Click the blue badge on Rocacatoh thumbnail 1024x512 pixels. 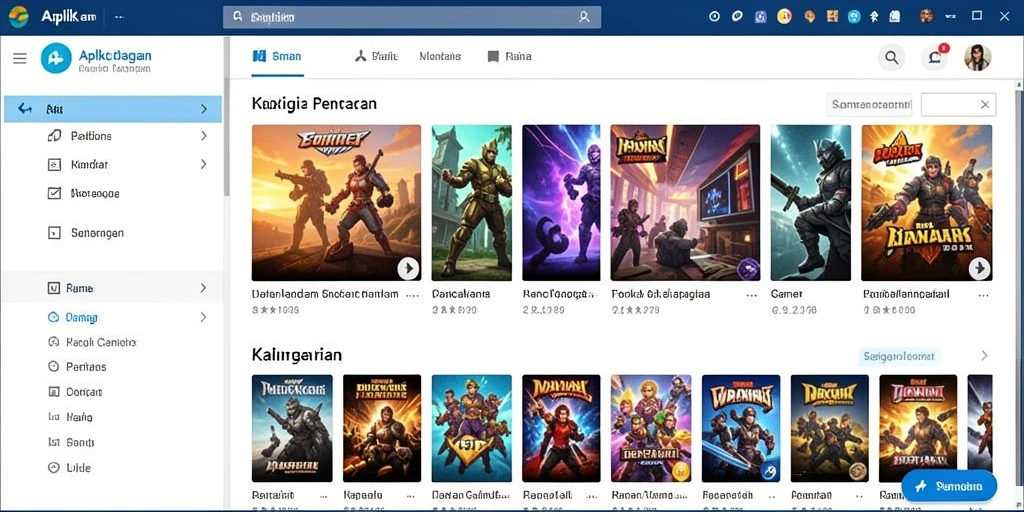coord(771,471)
